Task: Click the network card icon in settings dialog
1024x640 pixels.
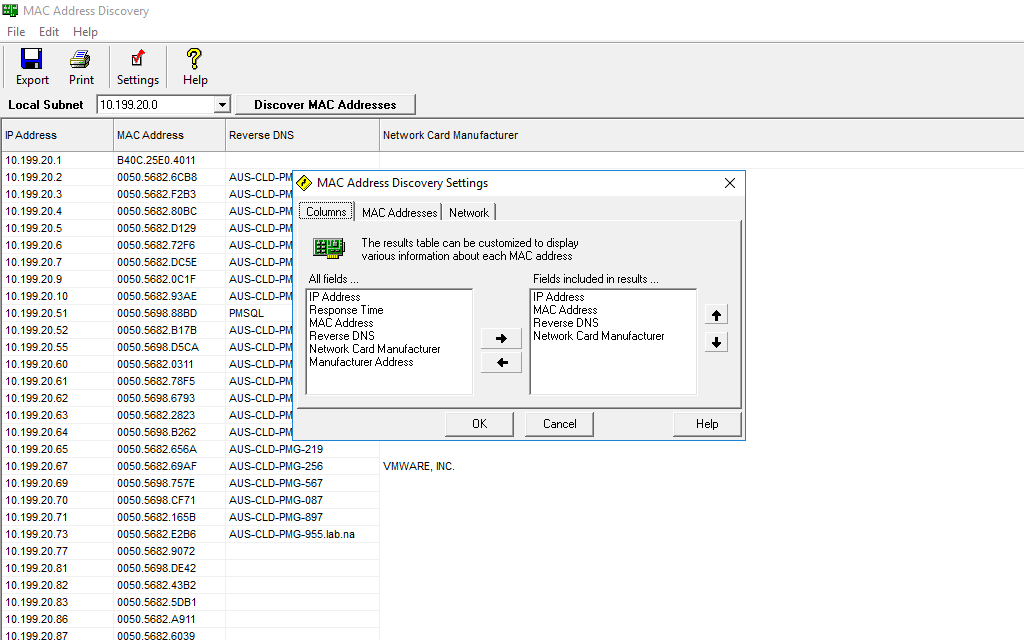Action: click(328, 248)
